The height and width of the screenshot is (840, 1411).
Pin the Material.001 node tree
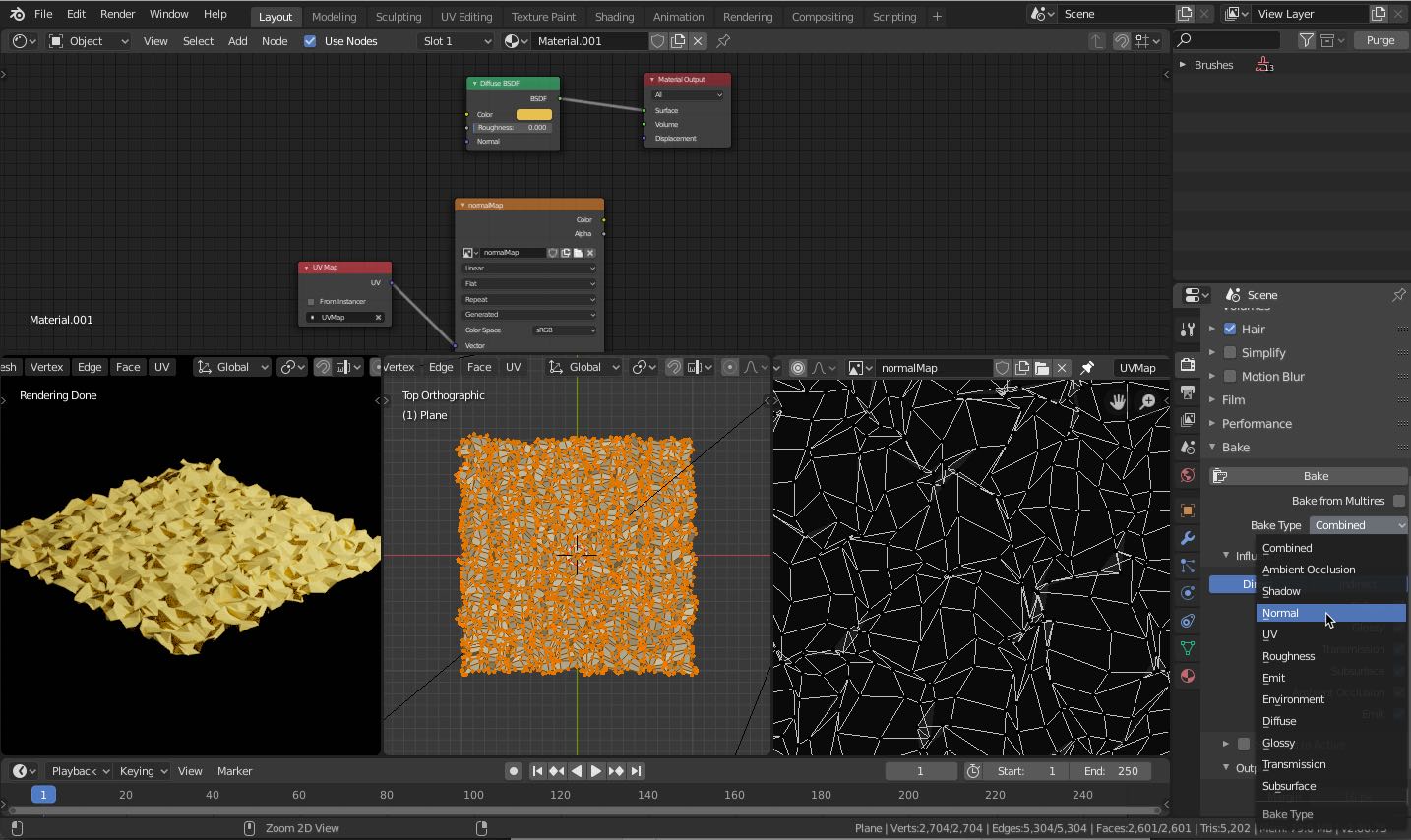coord(723,41)
